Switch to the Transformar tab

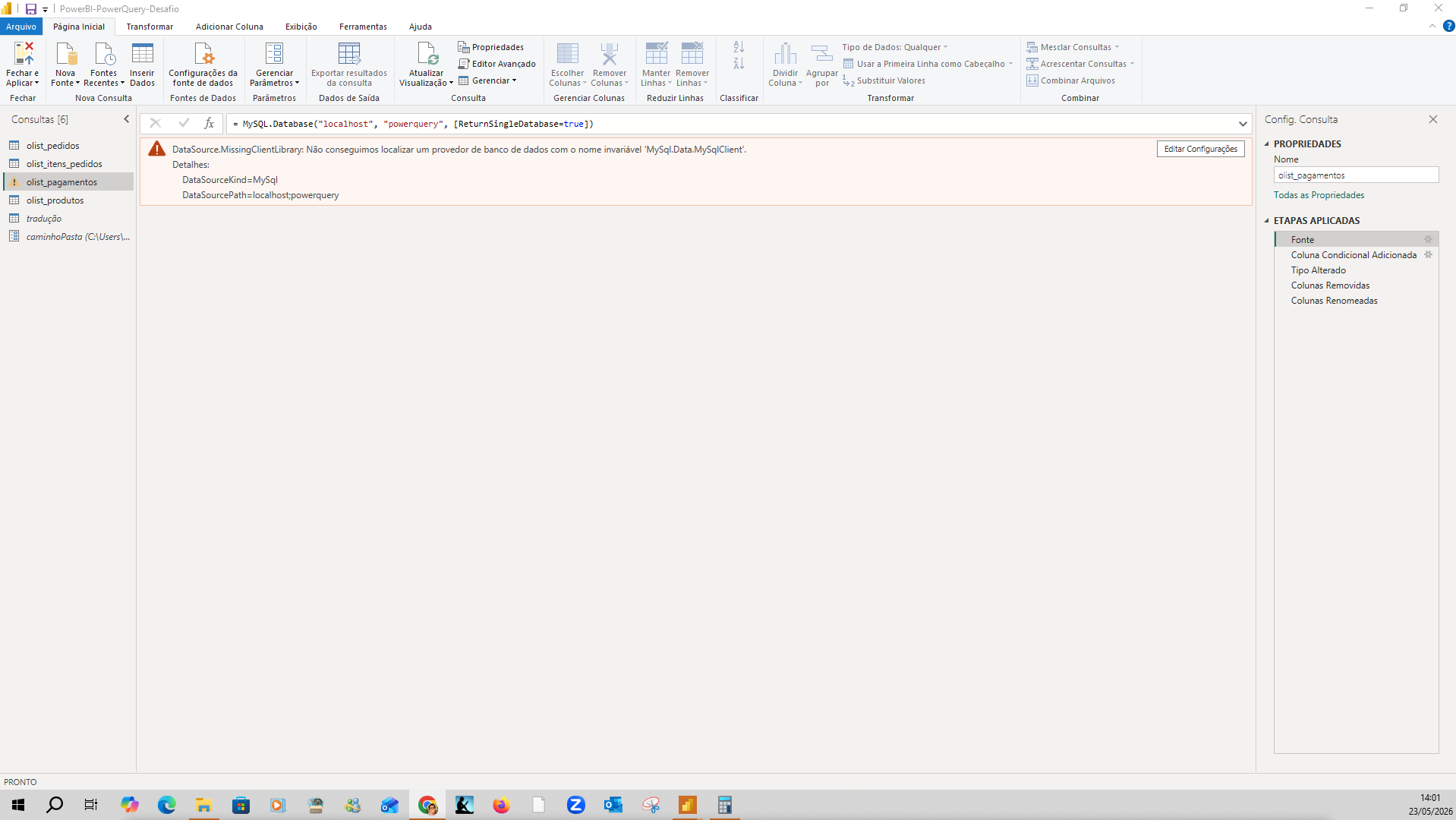(150, 27)
